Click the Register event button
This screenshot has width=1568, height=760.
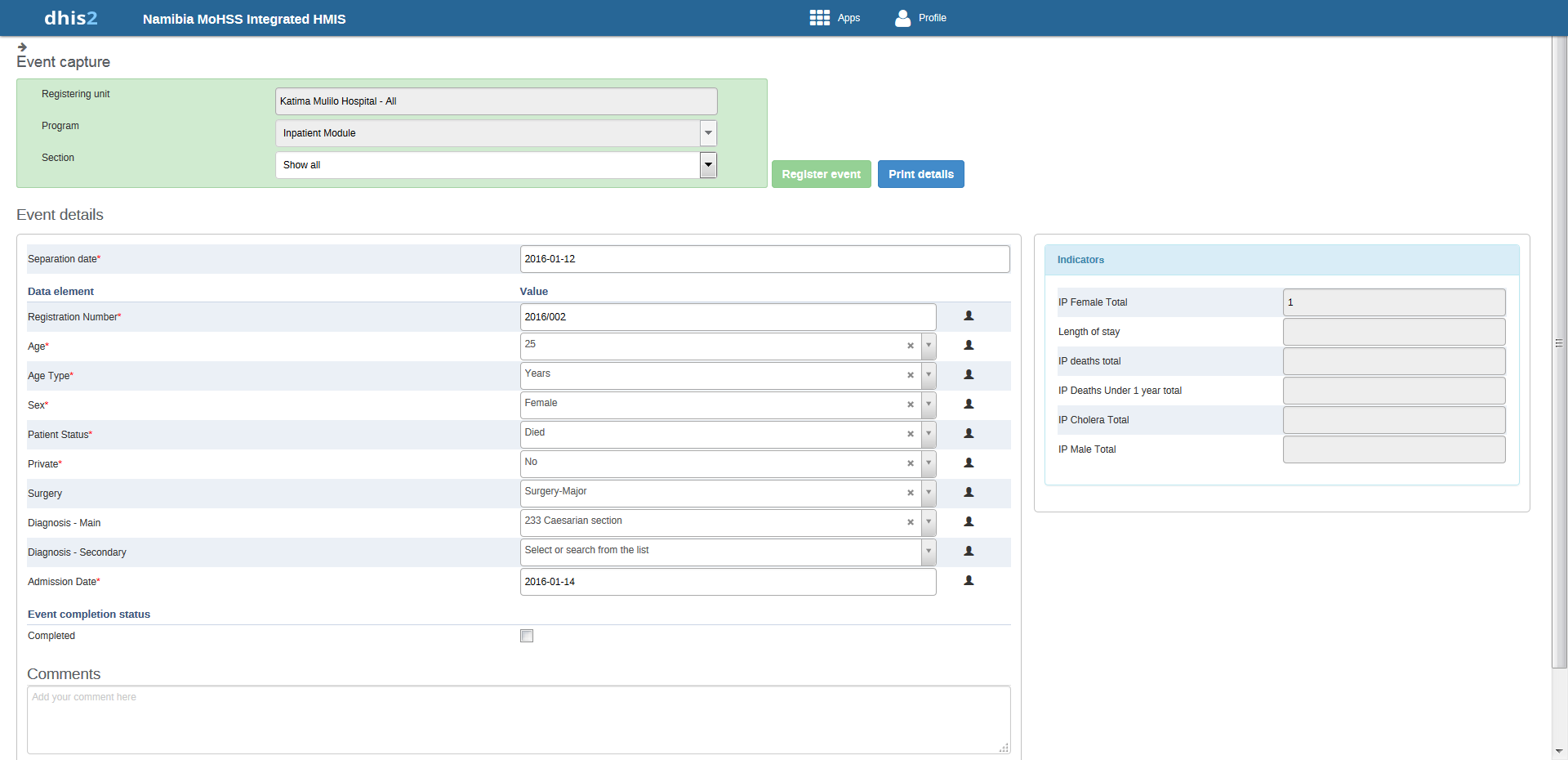821,174
